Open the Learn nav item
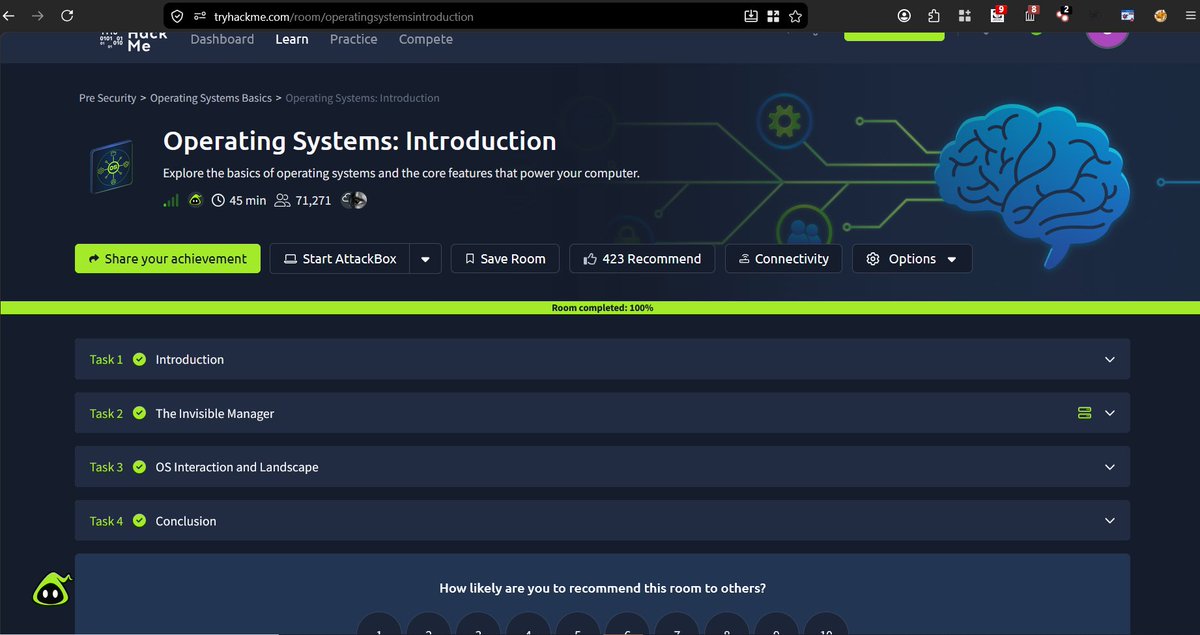 tap(292, 39)
